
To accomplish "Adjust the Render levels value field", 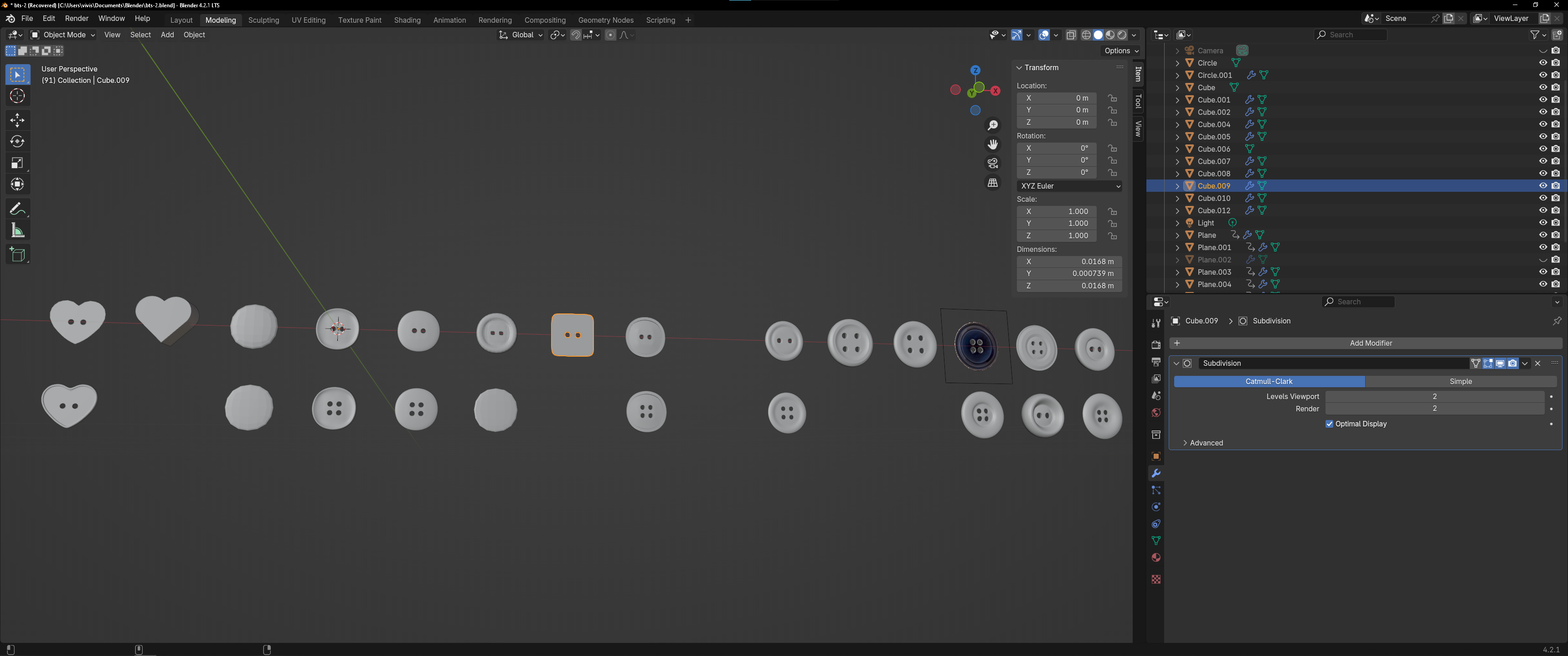I will click(1434, 409).
